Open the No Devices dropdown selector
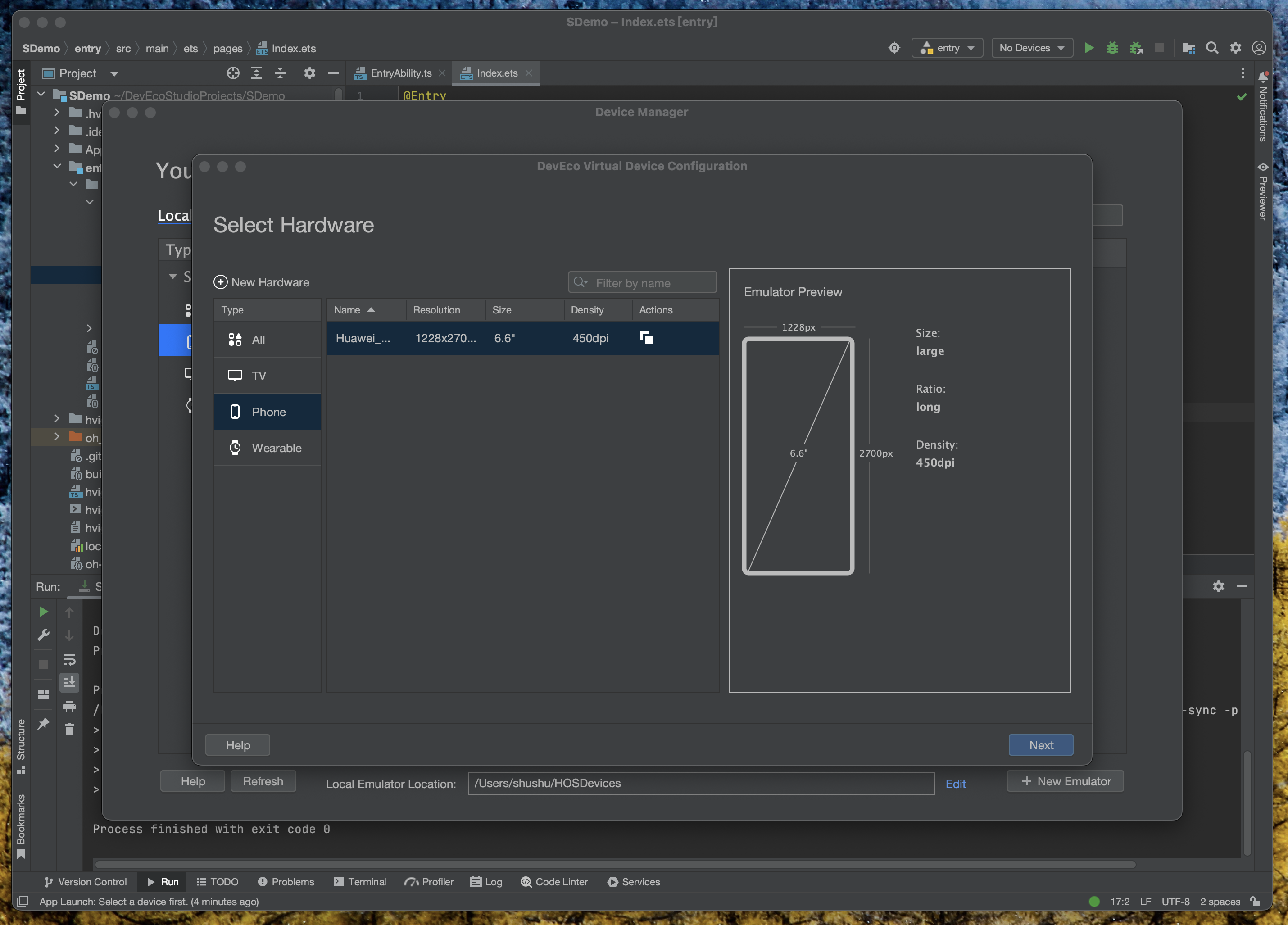 1031,47
